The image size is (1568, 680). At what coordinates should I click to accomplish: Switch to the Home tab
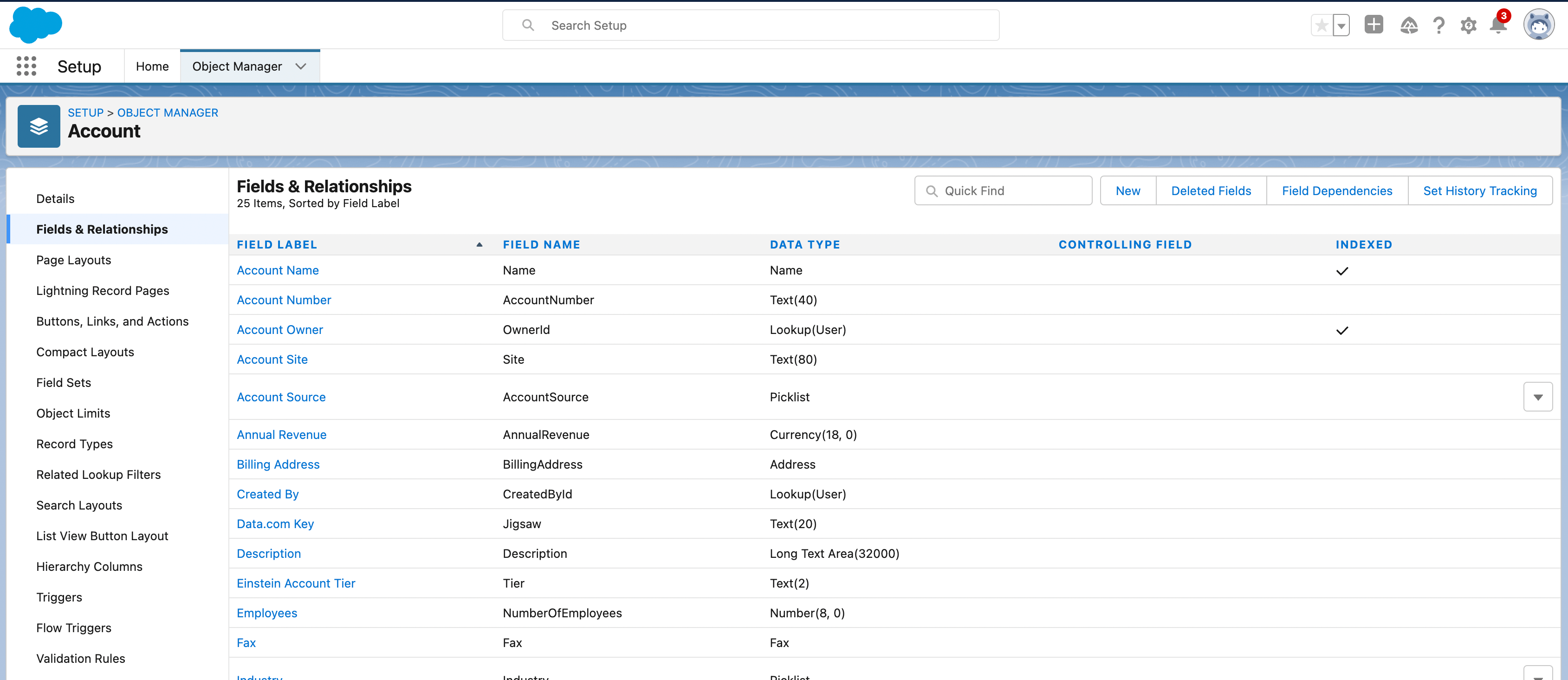coord(152,66)
